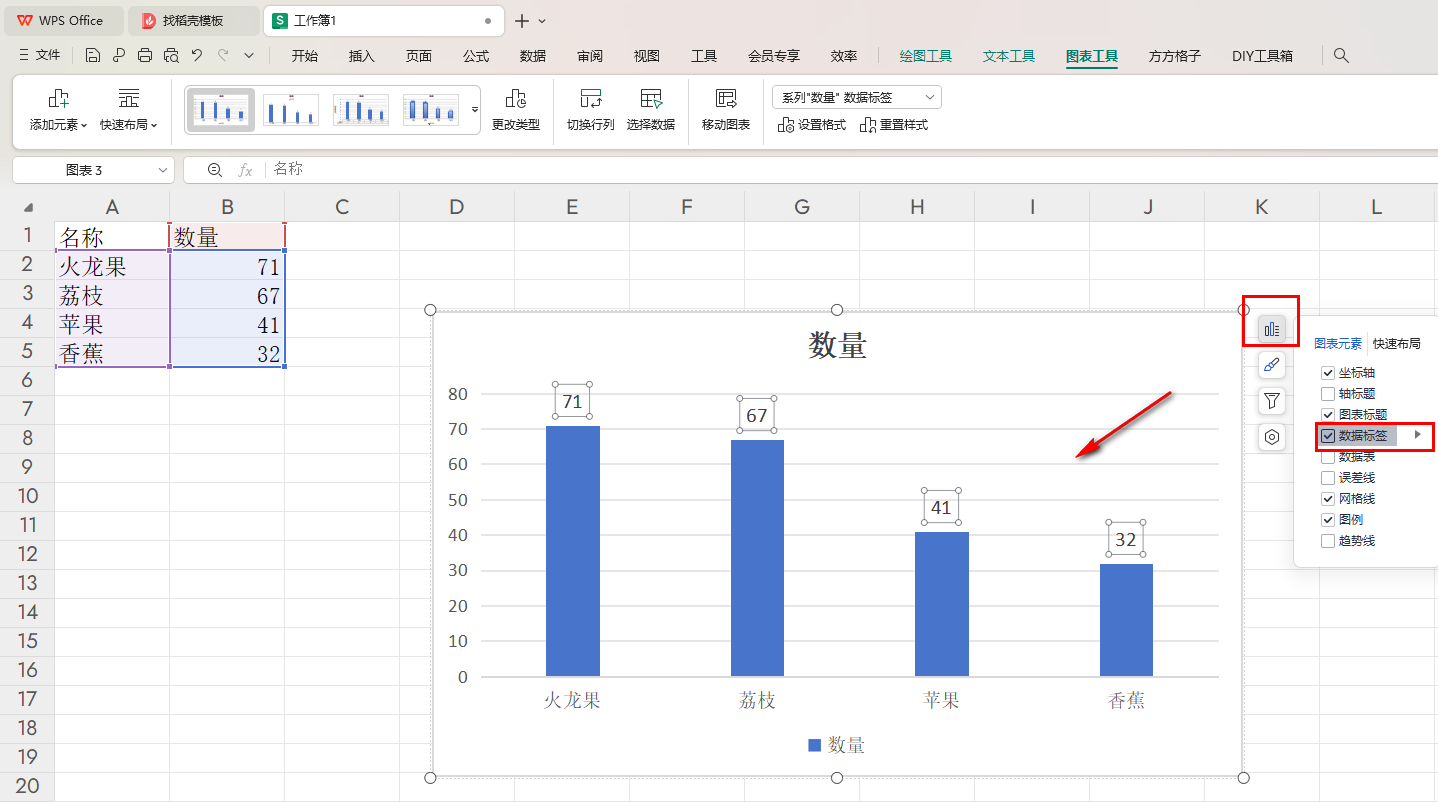Click 移动图表 (Move chart) icon
The image size is (1438, 802).
tap(726, 99)
